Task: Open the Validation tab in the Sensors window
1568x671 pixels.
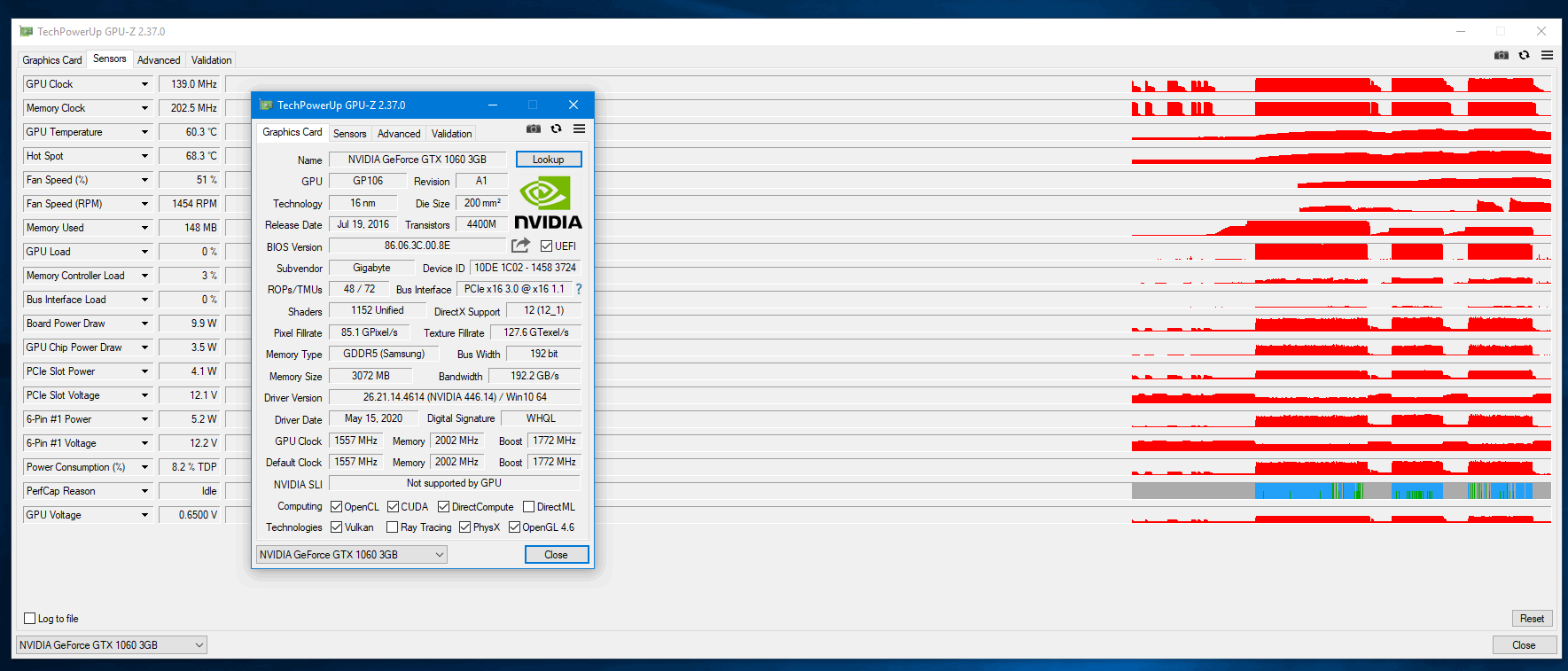Action: coord(212,60)
